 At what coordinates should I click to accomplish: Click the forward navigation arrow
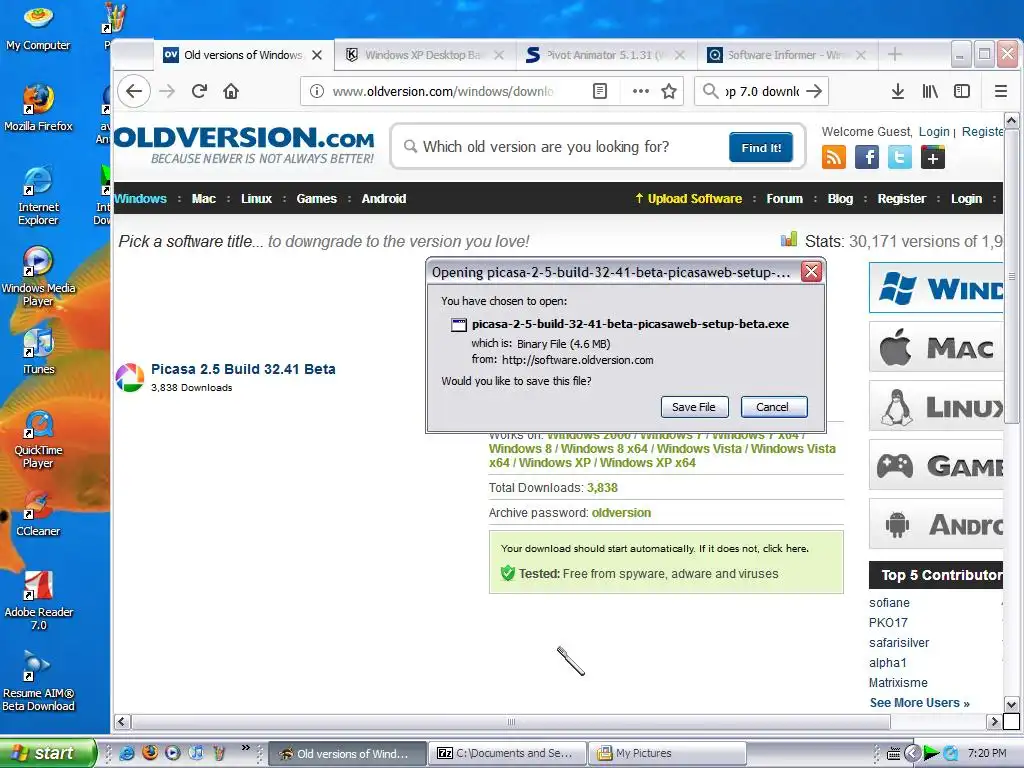click(167, 91)
